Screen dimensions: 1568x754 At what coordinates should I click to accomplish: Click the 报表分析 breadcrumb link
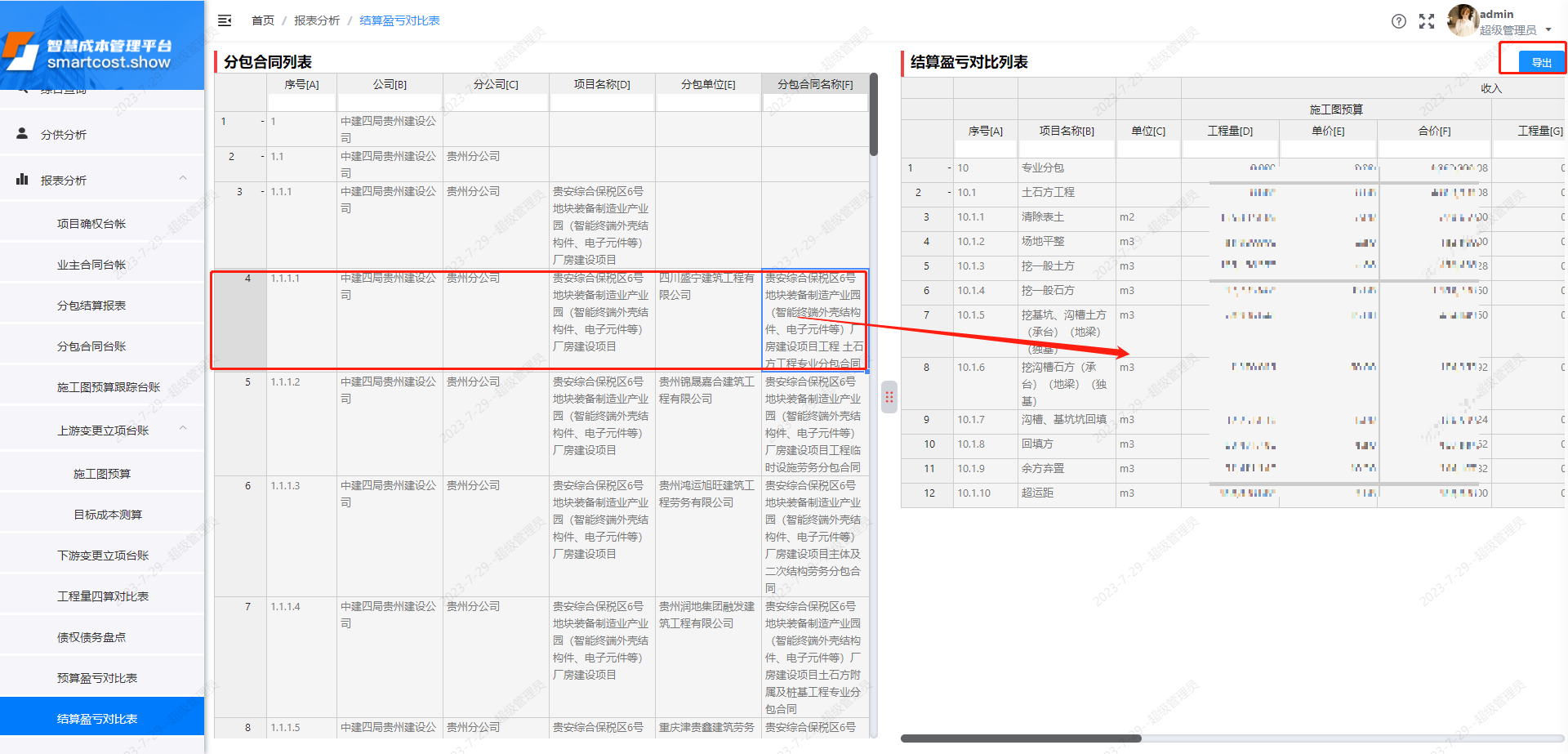(317, 20)
